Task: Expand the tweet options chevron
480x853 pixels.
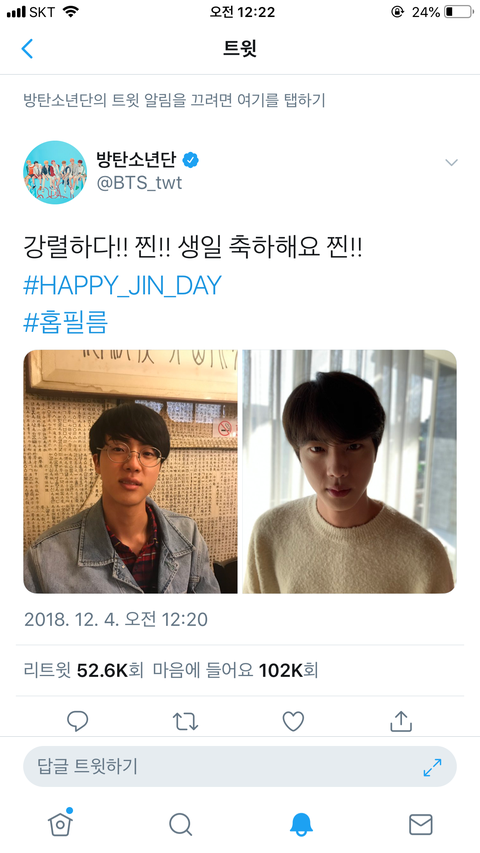Action: coord(451,162)
